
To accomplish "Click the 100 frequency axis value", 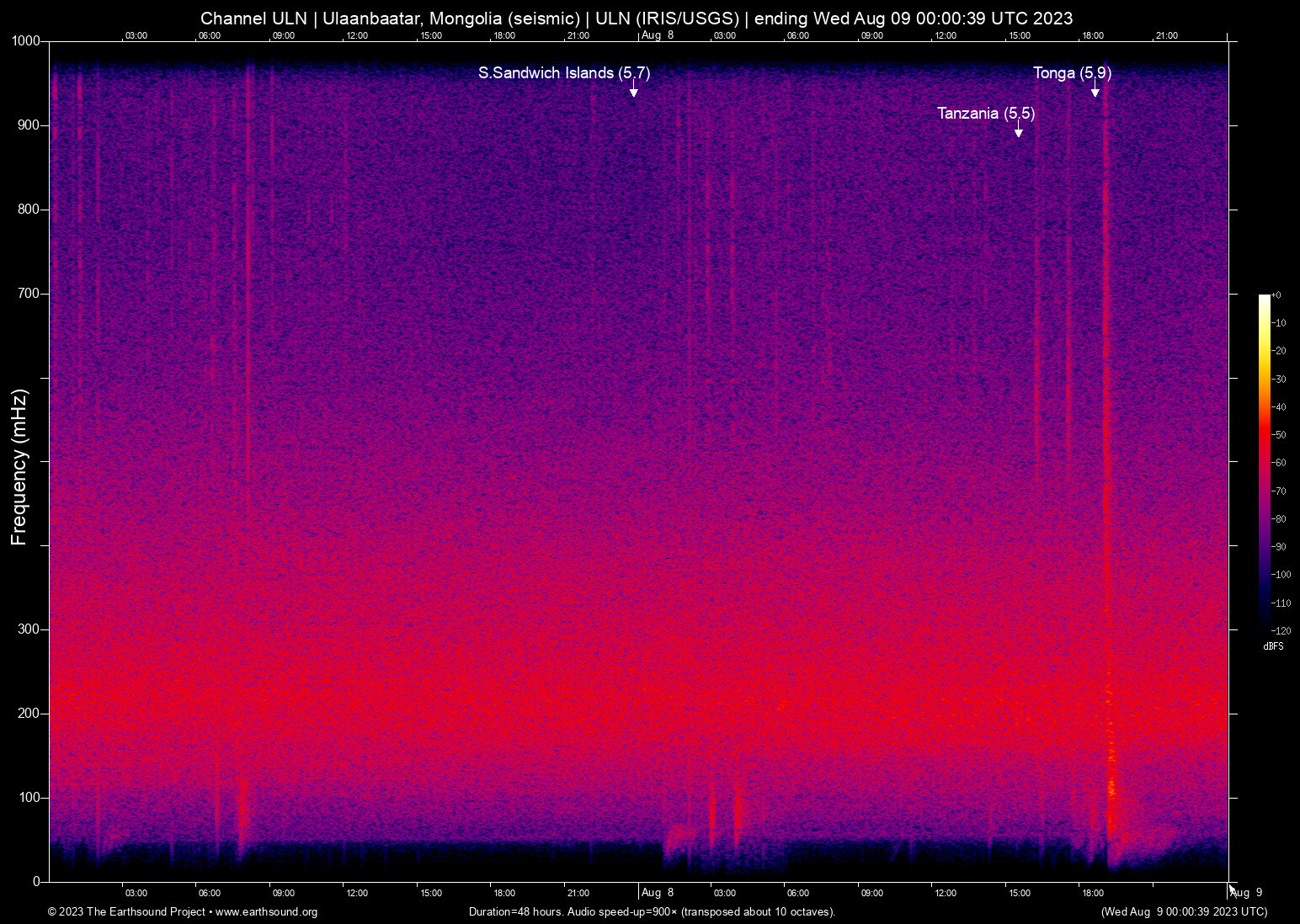I will tap(29, 798).
